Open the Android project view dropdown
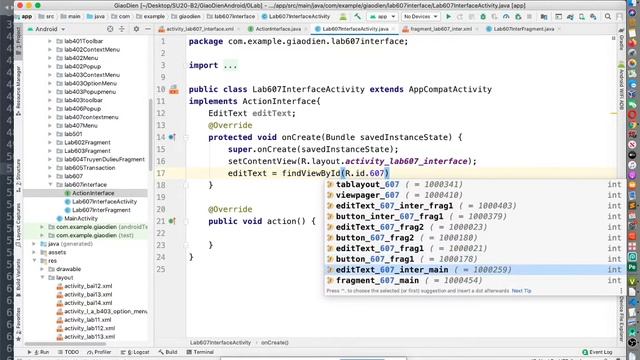Viewport: 640px width, 360px height. pyautogui.click(x=46, y=29)
